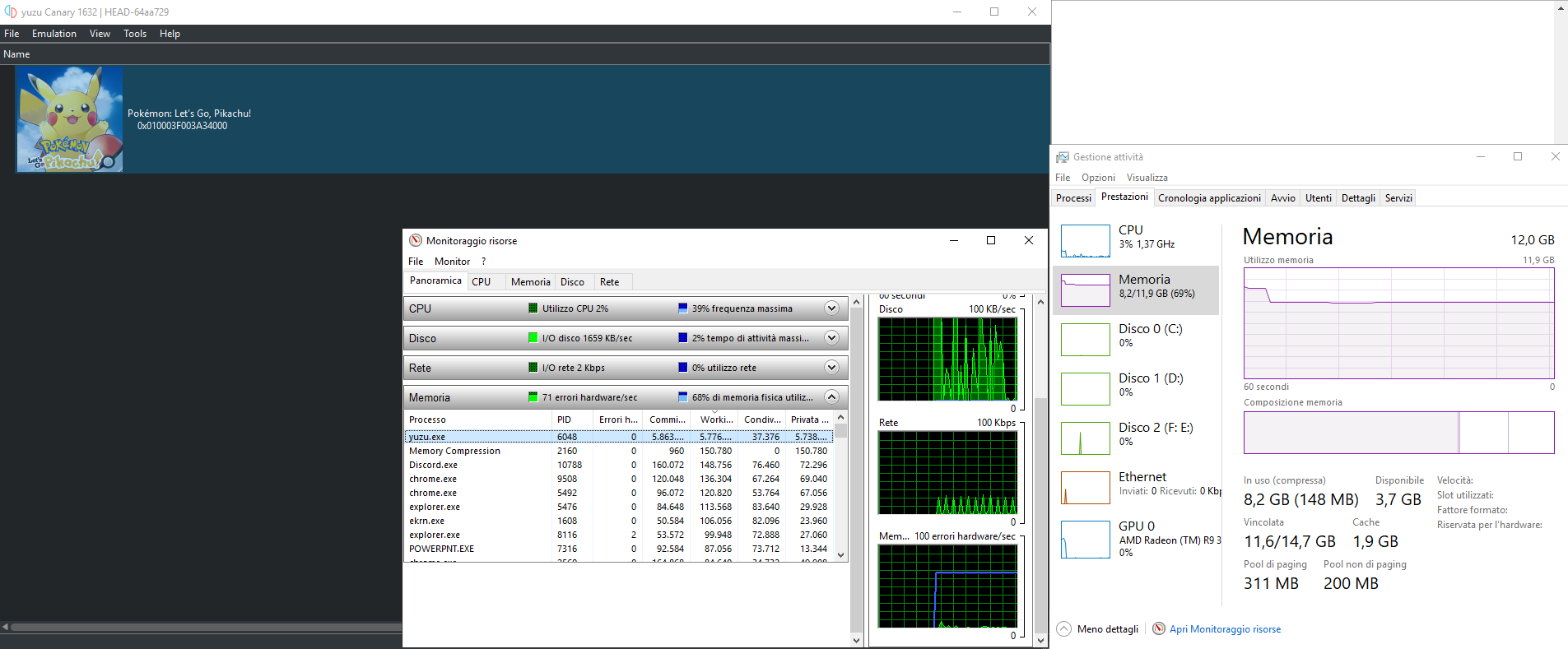Expand the Rete section in Resource Monitor
Viewport: 1568px width, 649px height.
831,367
